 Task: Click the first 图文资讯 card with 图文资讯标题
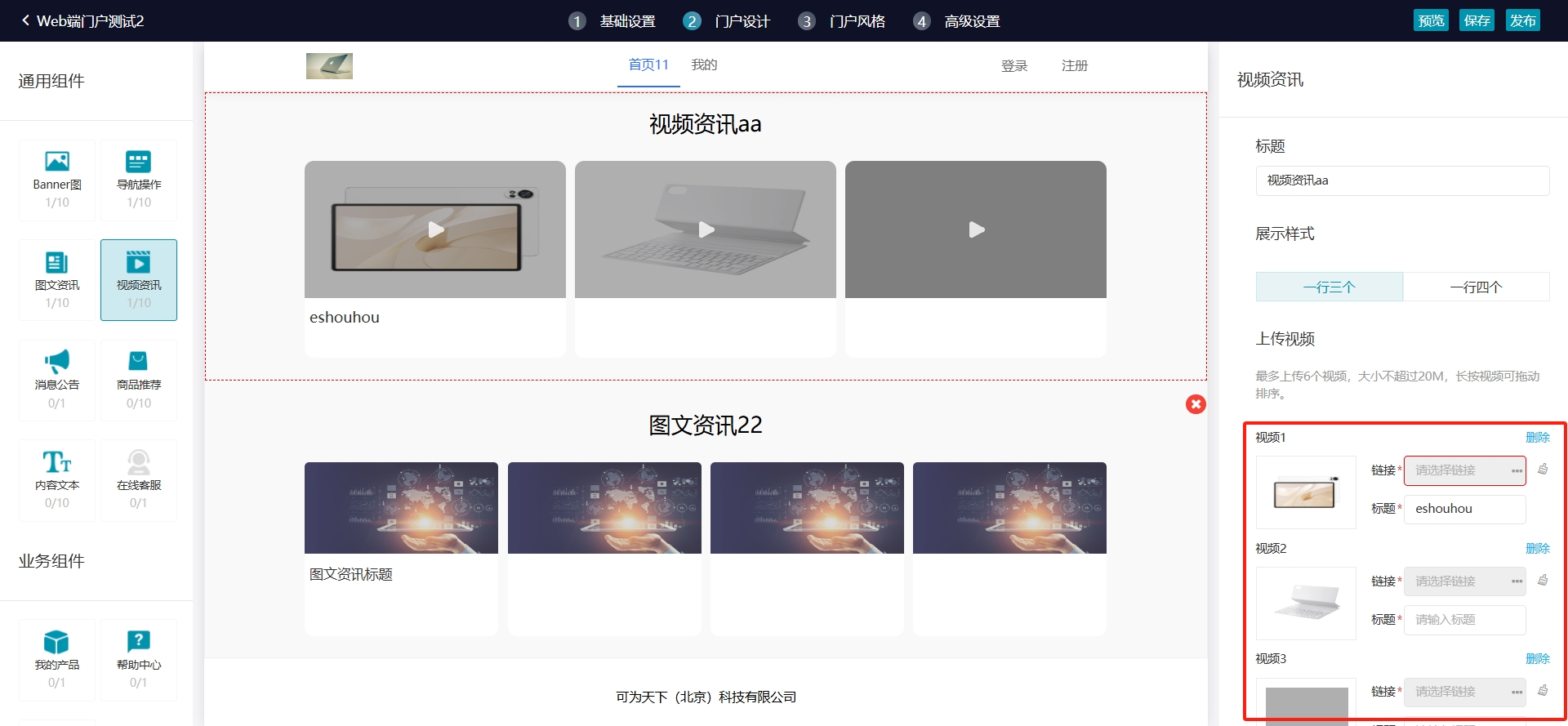coord(401,549)
